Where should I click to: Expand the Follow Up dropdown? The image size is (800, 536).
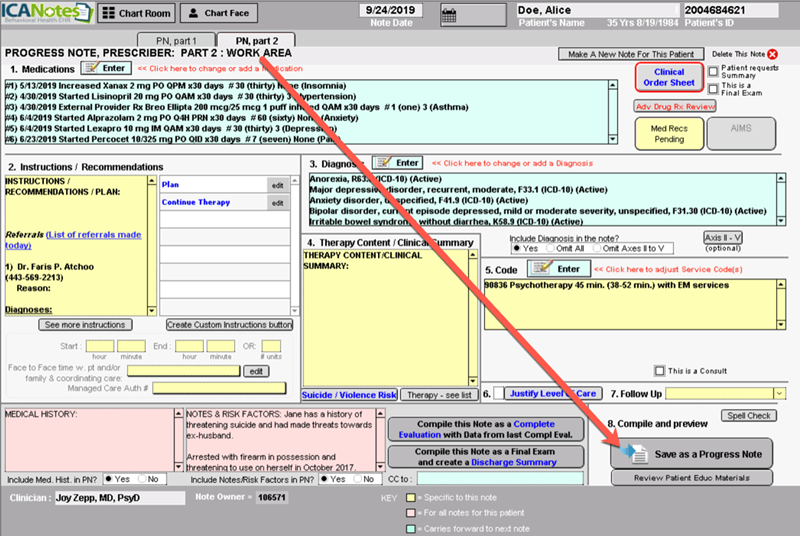tap(779, 394)
